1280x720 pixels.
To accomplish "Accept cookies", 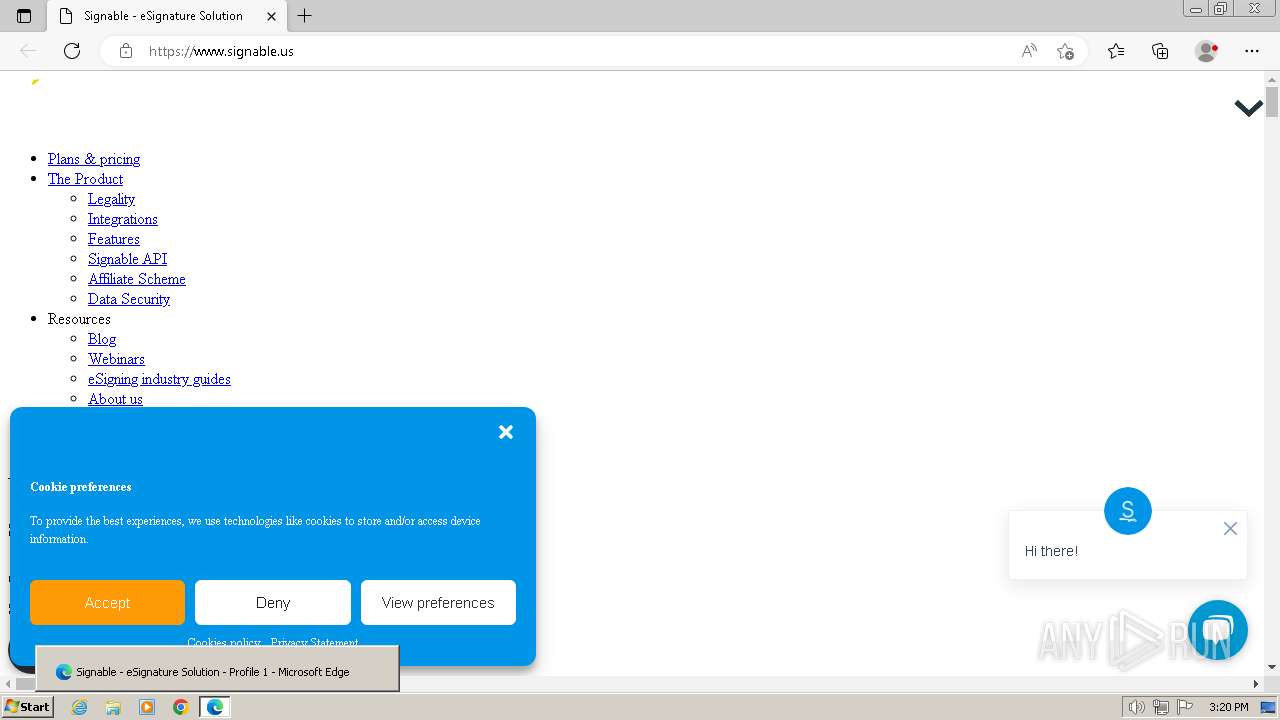I will pos(107,603).
